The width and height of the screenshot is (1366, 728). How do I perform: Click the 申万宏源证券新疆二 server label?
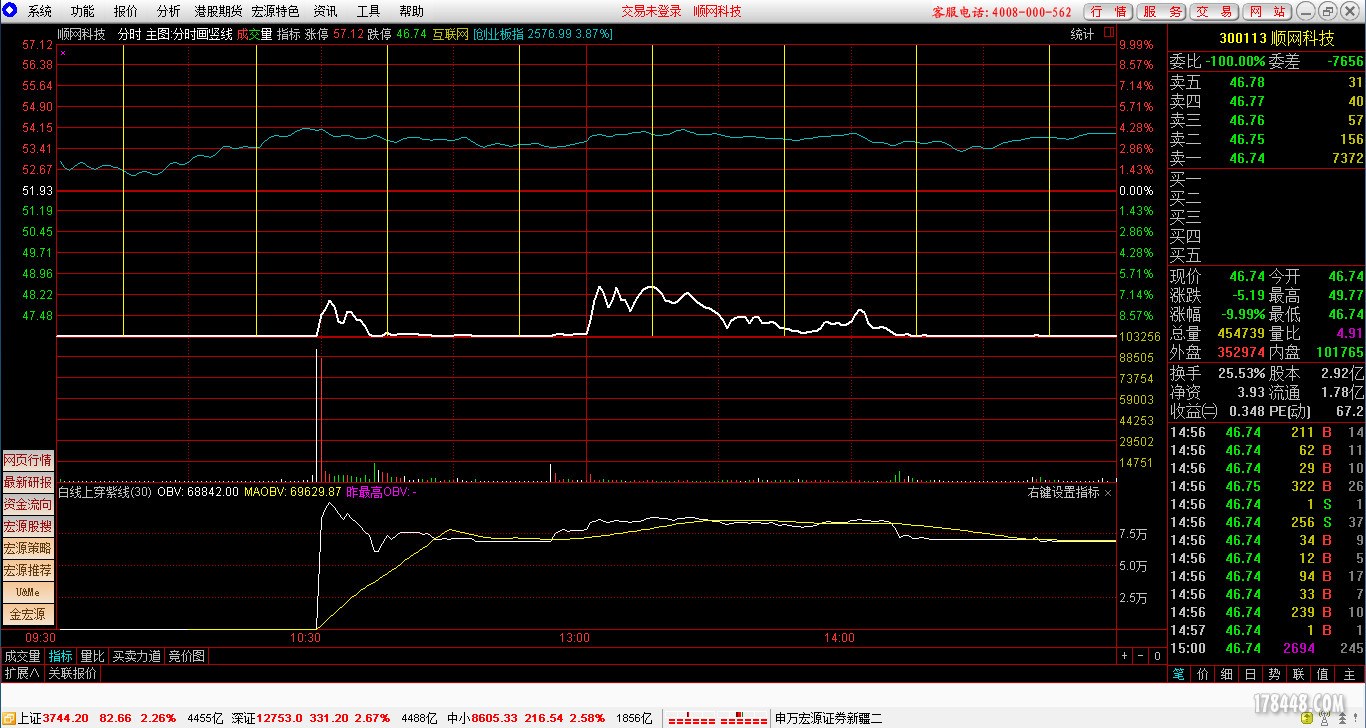click(829, 718)
